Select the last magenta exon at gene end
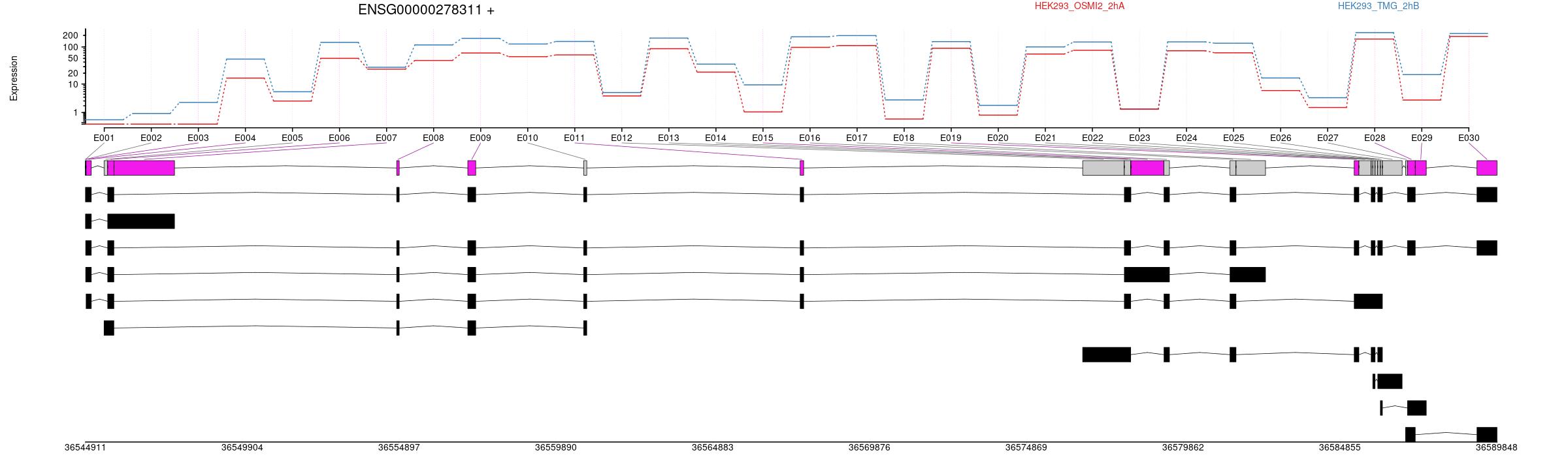Screen dimensions: 1568x457 1487,168
